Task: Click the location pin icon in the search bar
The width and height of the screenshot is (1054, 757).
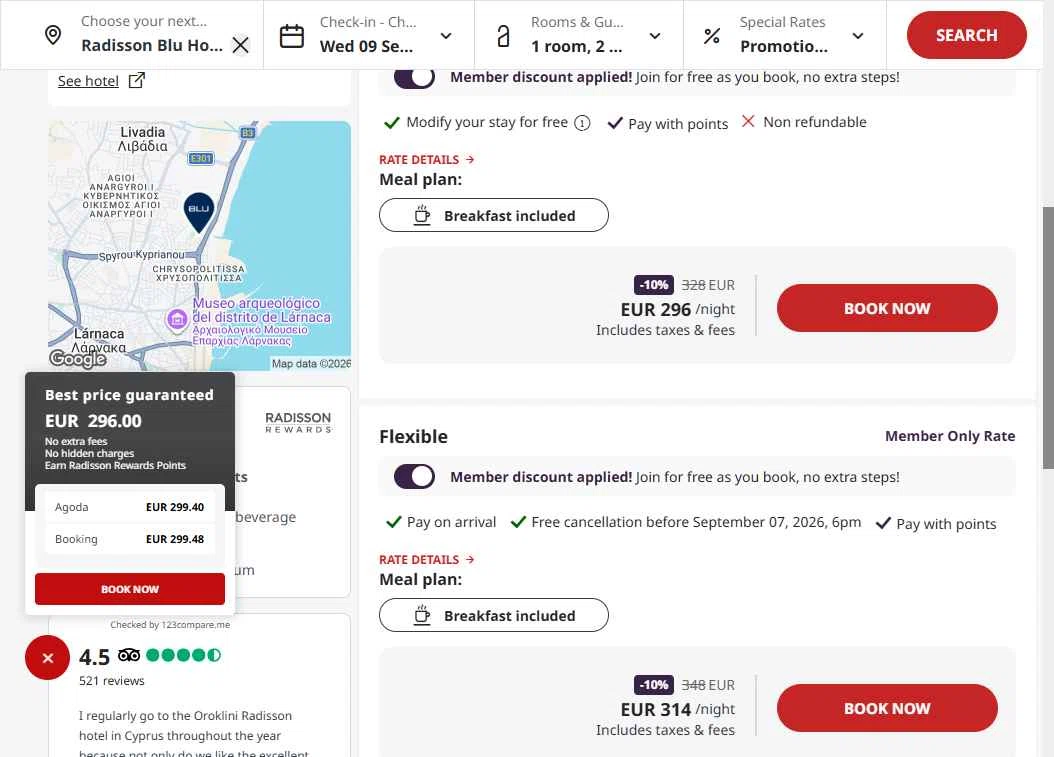Action: point(52,35)
